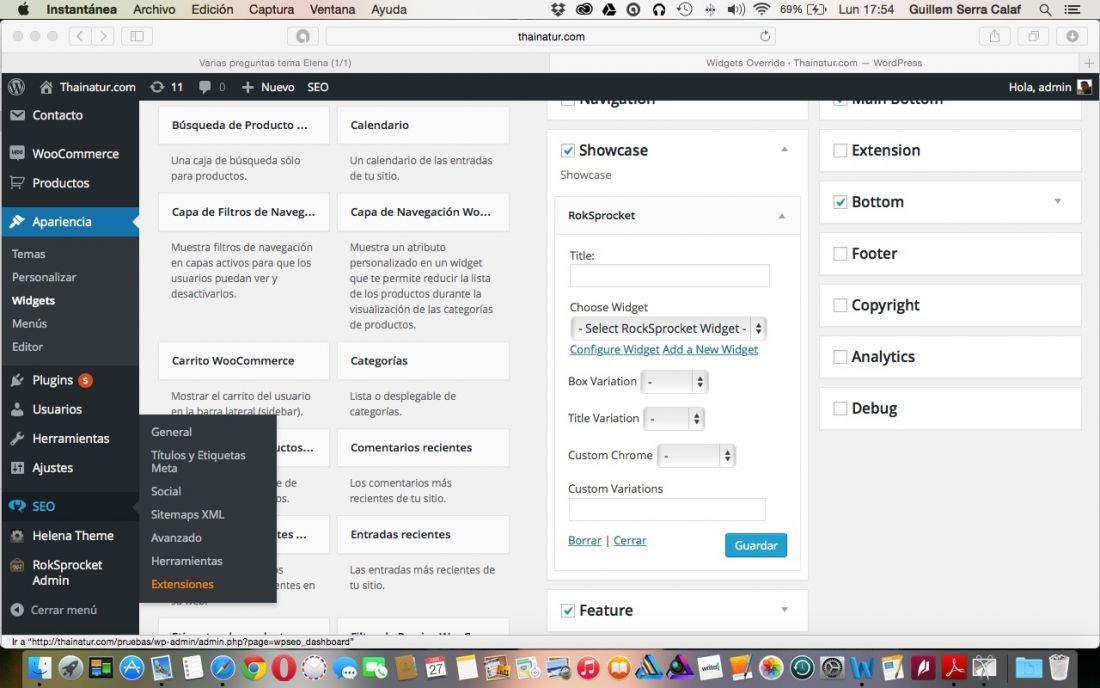Select Sitemaps XML in SEO submenu
This screenshot has width=1100, height=688.
(x=187, y=515)
